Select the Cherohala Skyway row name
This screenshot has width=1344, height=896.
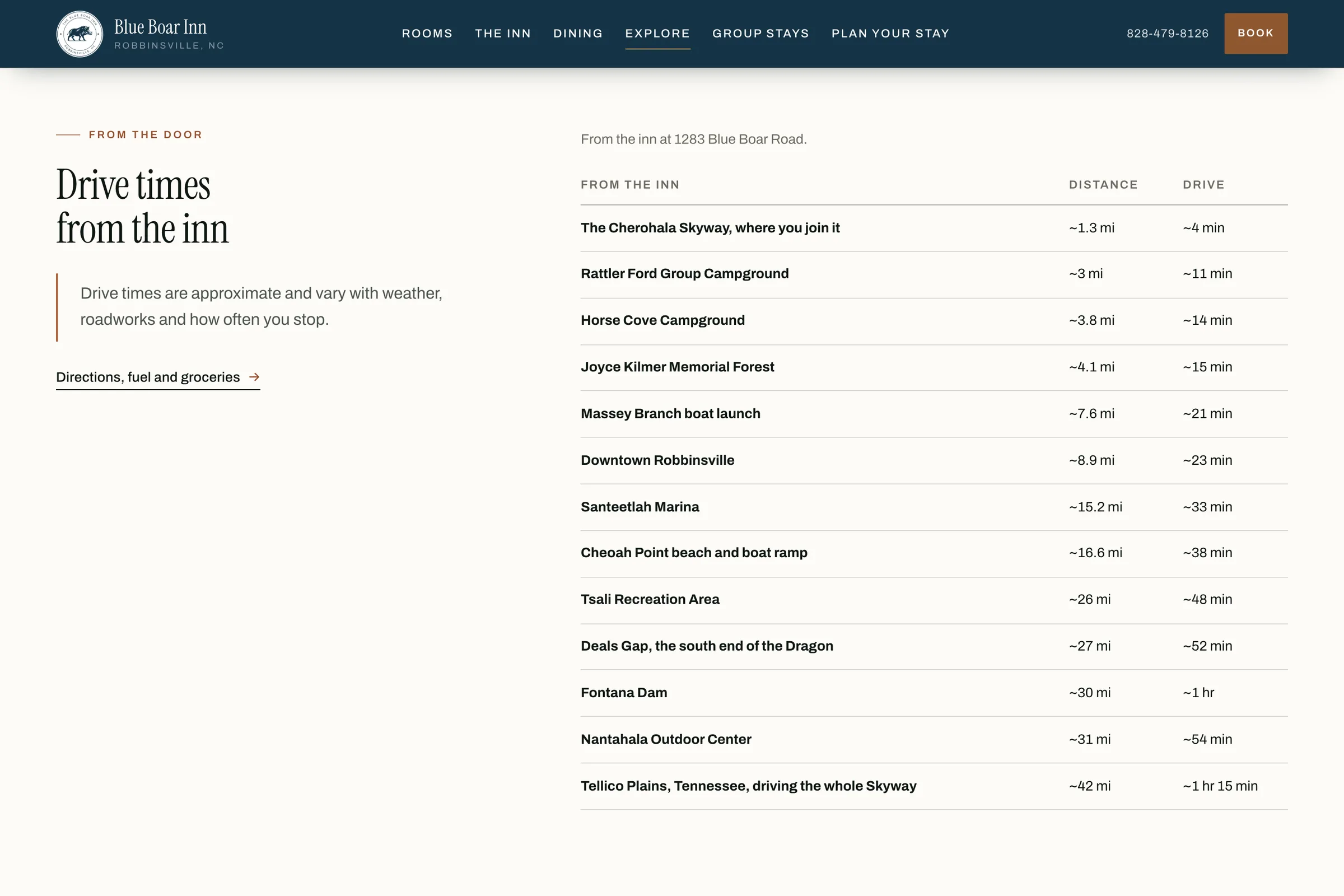(x=710, y=228)
